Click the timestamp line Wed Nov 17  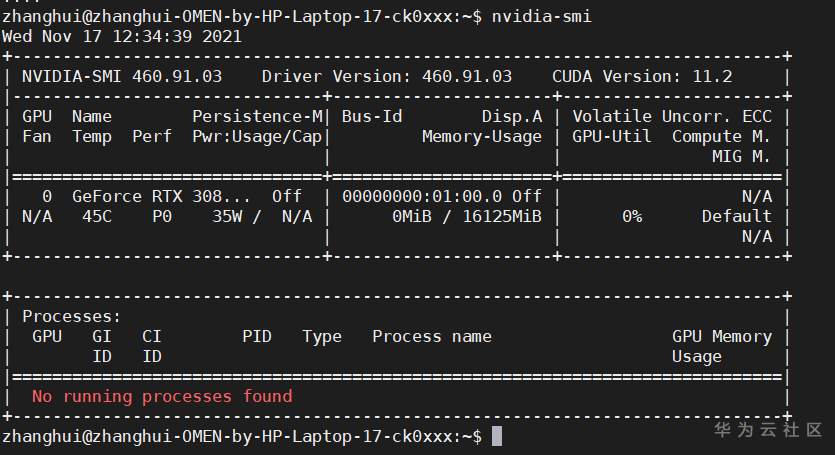(121, 36)
